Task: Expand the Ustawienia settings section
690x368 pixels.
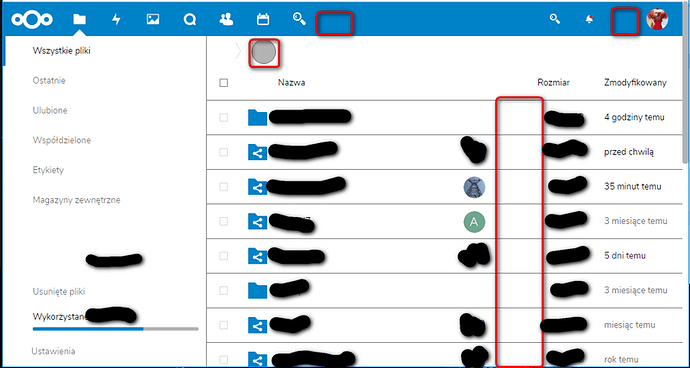Action: 53,351
